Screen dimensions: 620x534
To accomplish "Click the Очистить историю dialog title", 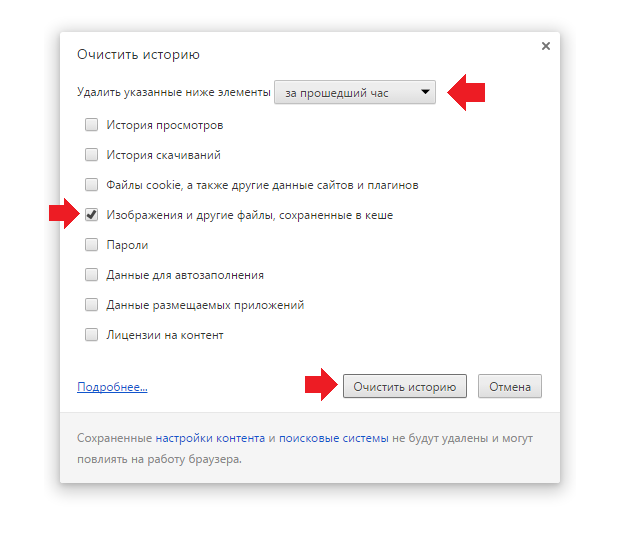I will click(138, 54).
